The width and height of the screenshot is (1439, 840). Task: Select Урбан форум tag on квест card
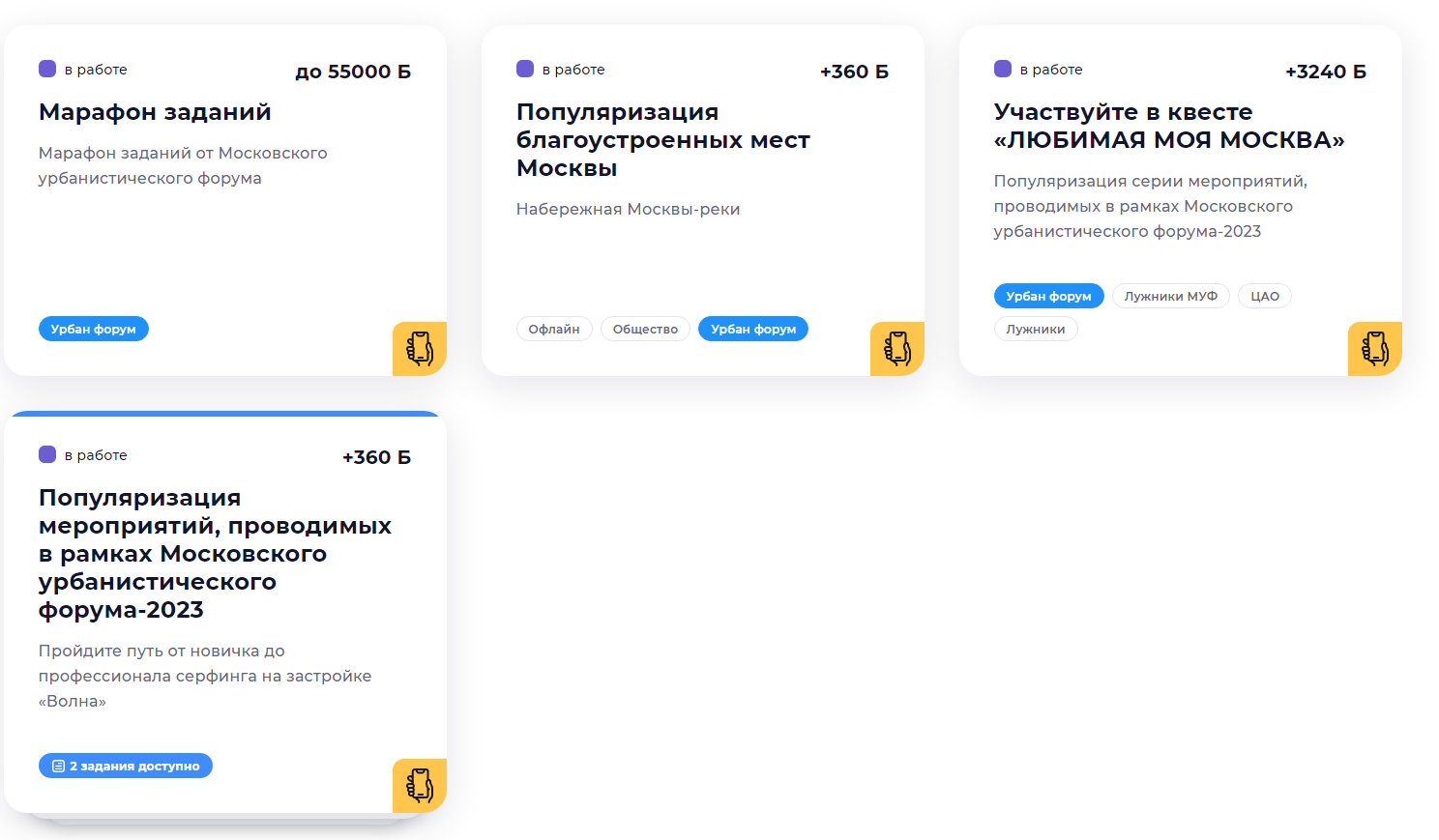[x=1049, y=296]
